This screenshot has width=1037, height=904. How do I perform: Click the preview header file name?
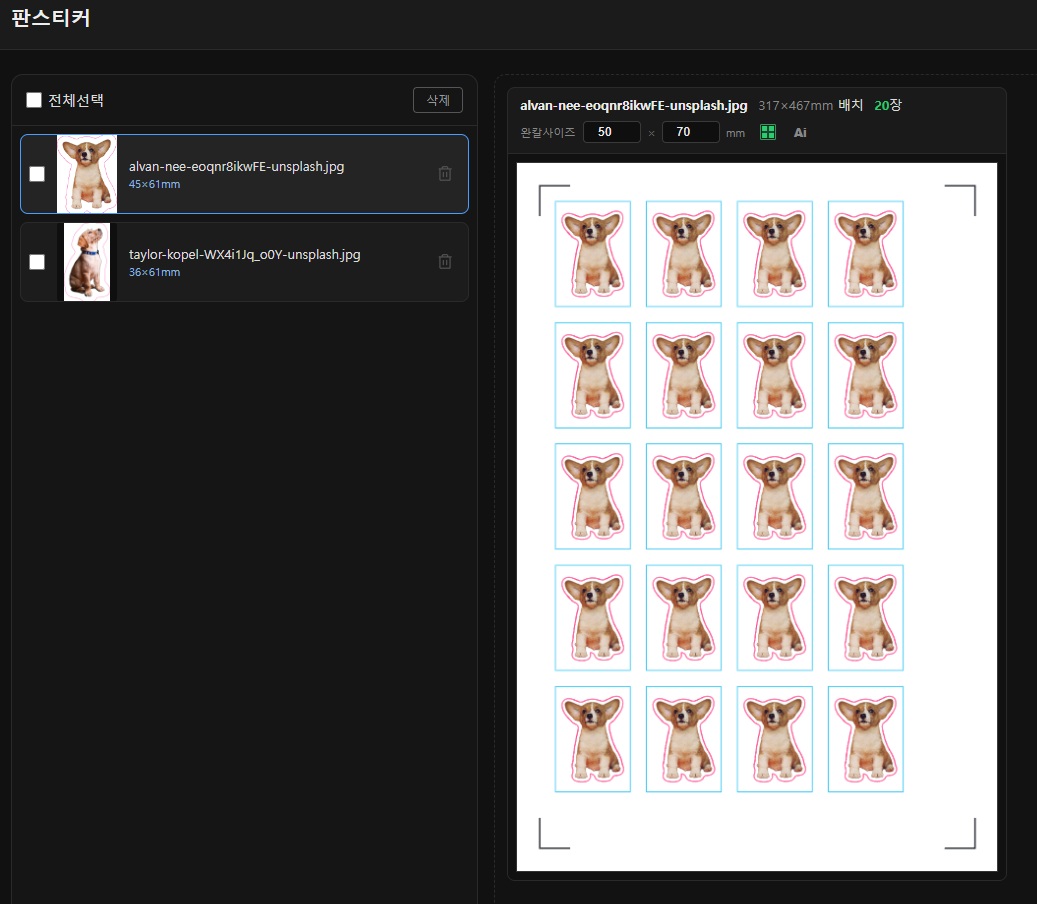[x=634, y=105]
